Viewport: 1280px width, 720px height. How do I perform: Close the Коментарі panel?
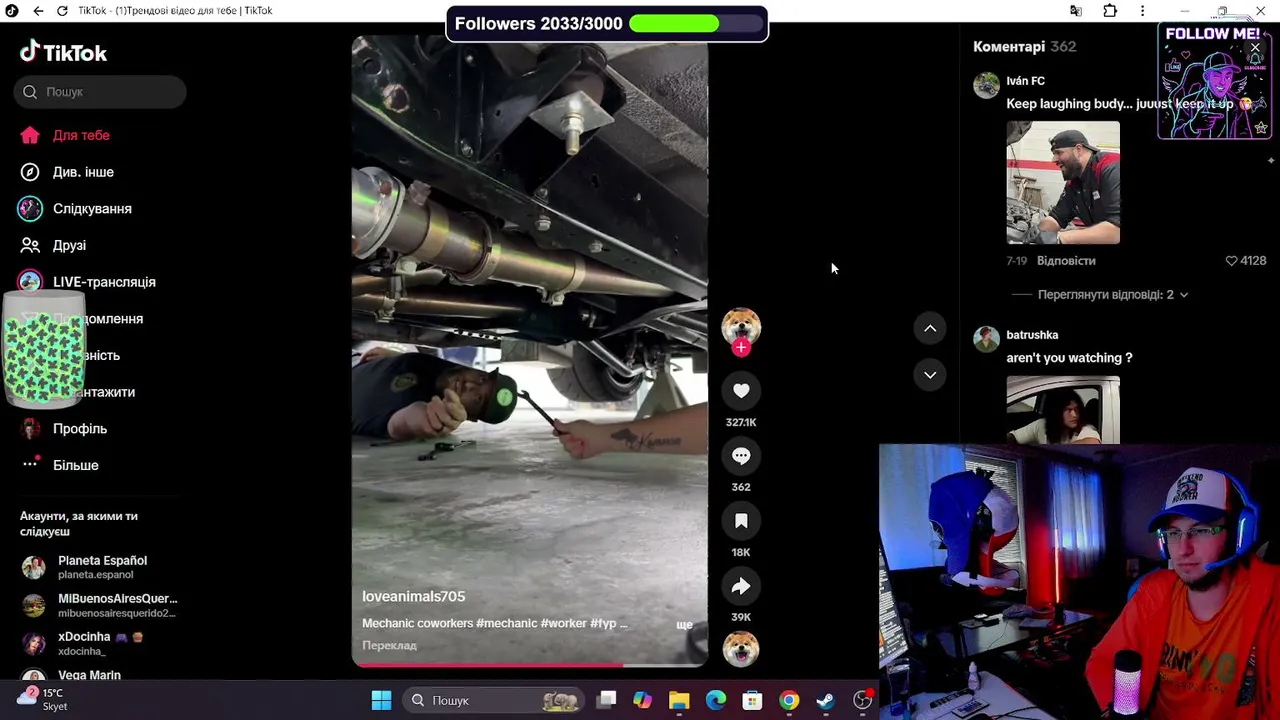[1255, 47]
